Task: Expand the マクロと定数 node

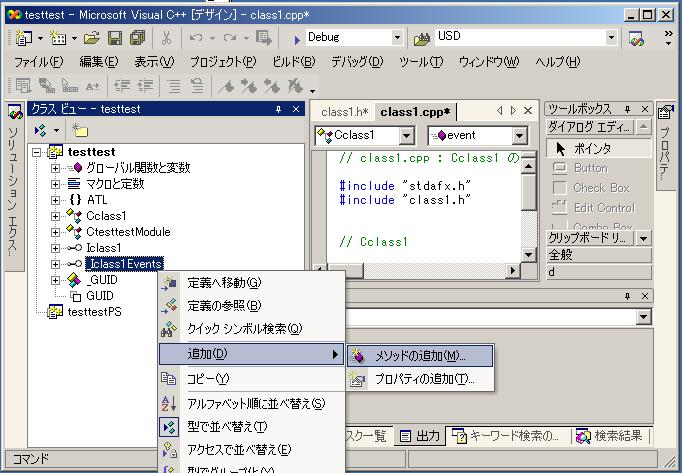Action: click(x=55, y=184)
